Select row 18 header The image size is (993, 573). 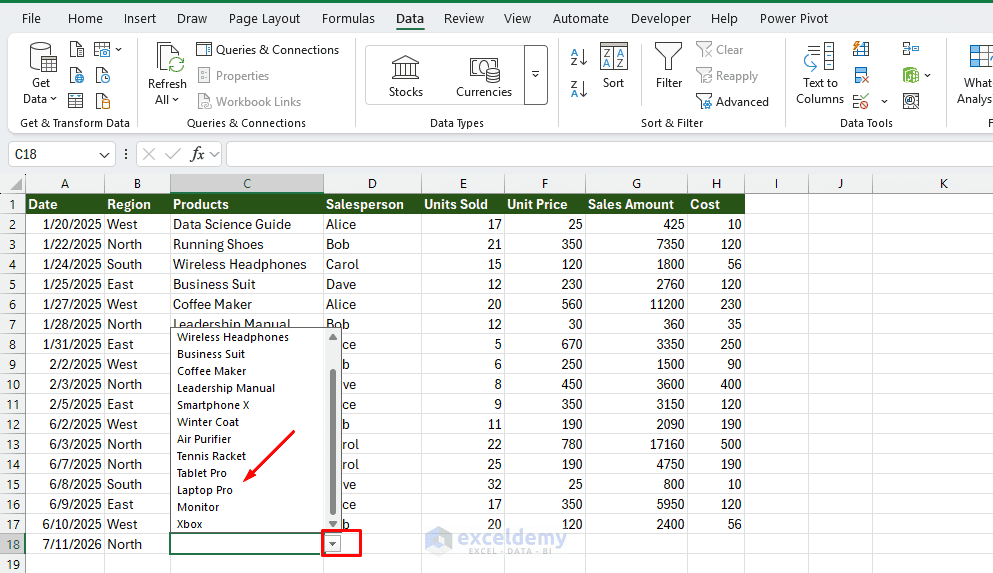(x=13, y=544)
